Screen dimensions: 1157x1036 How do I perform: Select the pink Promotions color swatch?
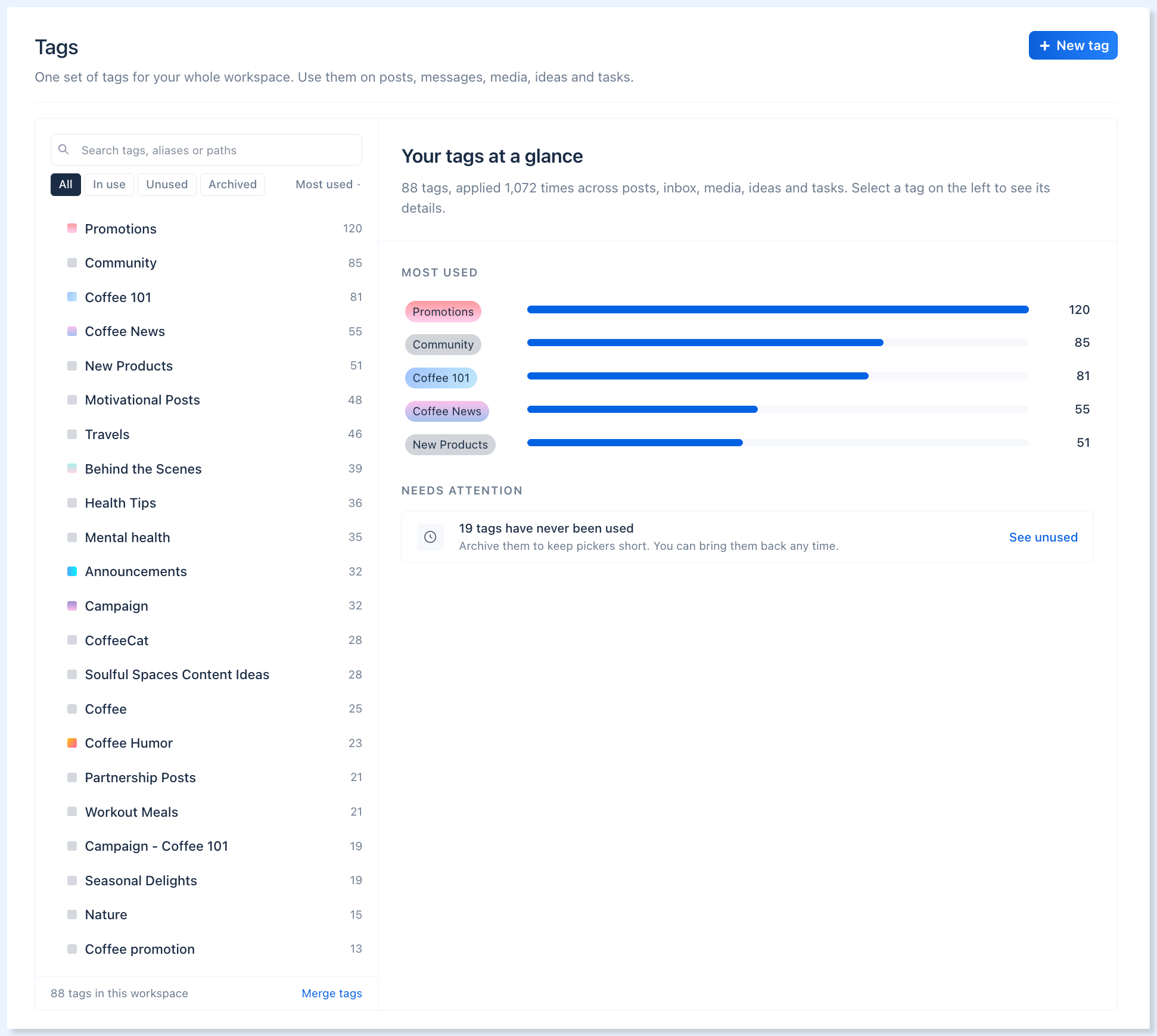click(x=72, y=228)
